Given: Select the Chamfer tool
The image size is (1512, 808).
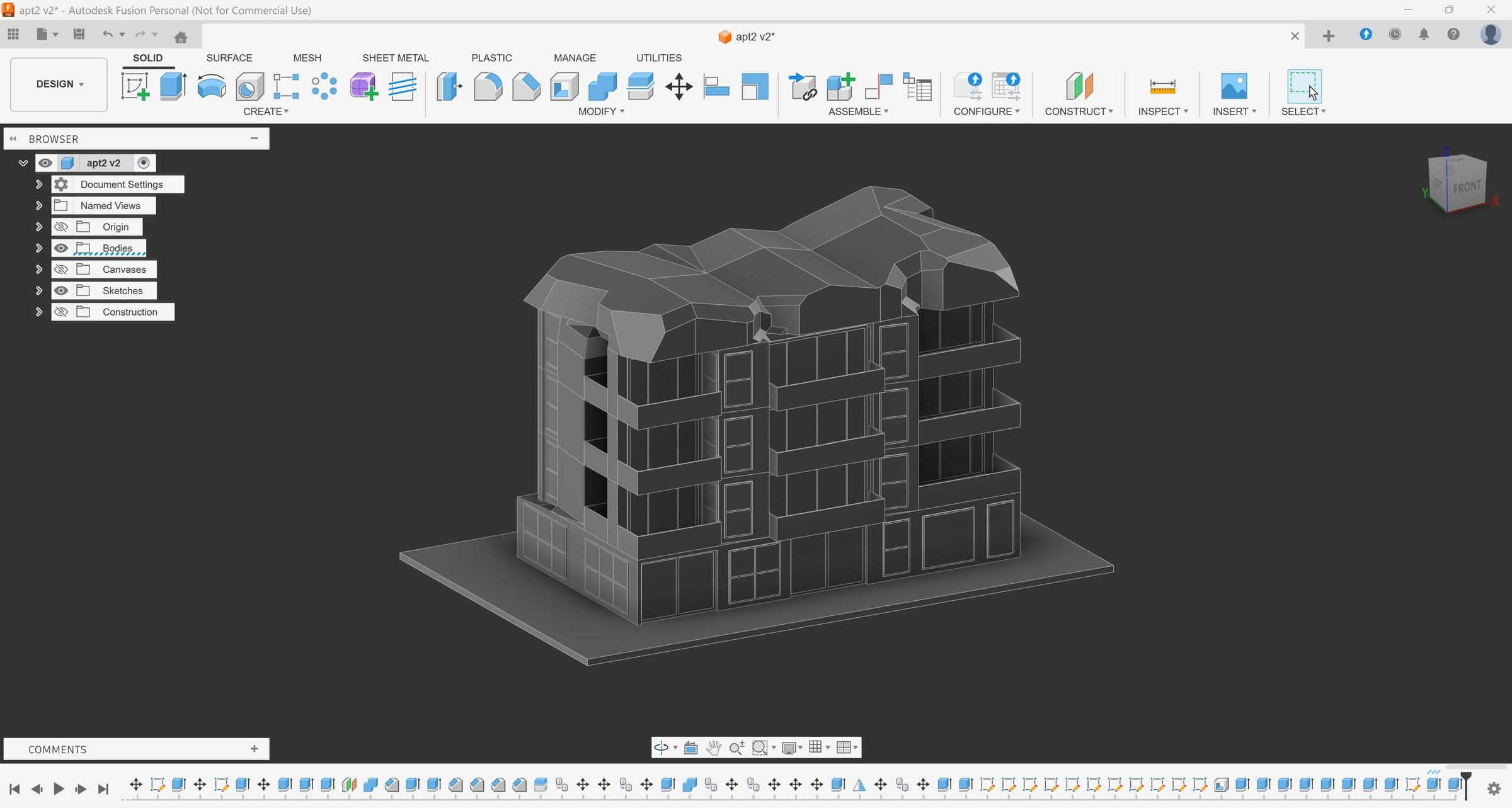Looking at the screenshot, I should (x=526, y=86).
